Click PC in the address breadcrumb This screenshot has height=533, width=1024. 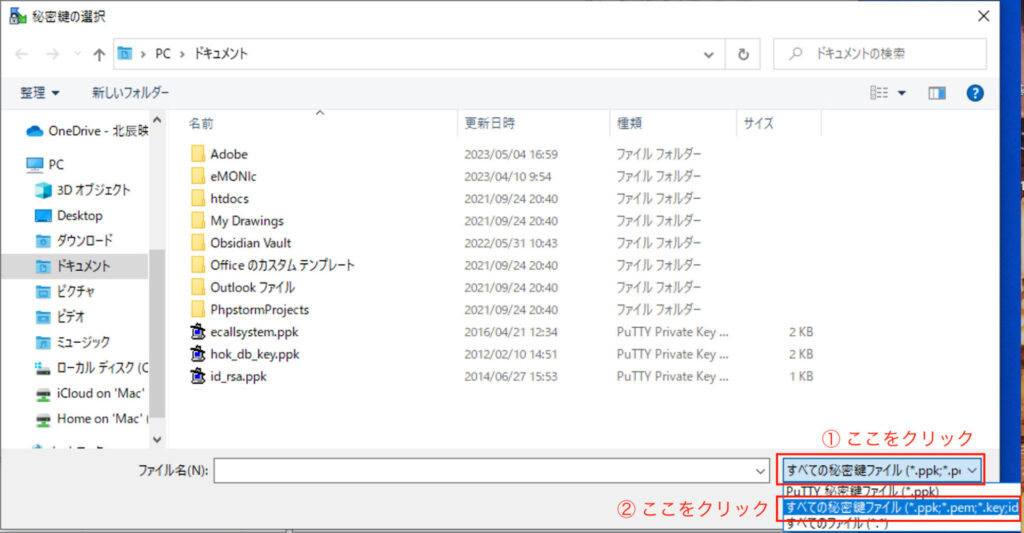tap(163, 54)
